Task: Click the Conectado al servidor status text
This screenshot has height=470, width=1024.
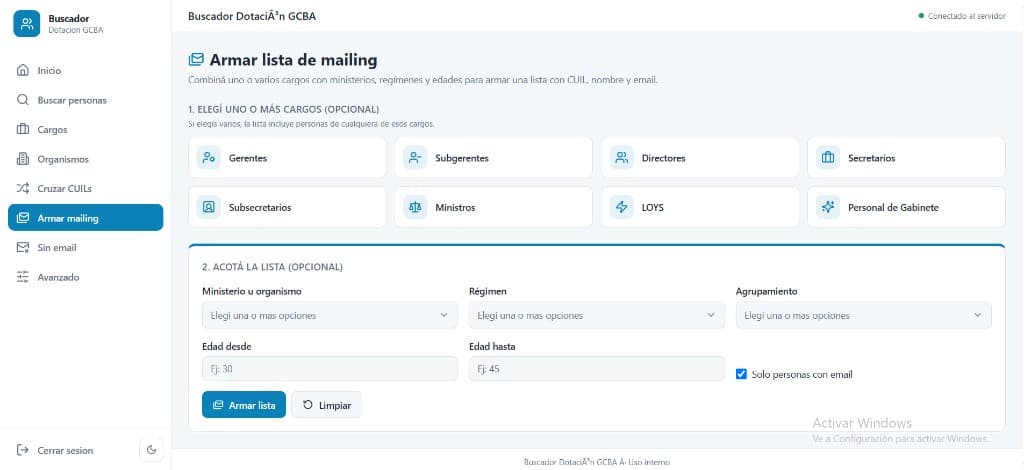Action: 967,16
